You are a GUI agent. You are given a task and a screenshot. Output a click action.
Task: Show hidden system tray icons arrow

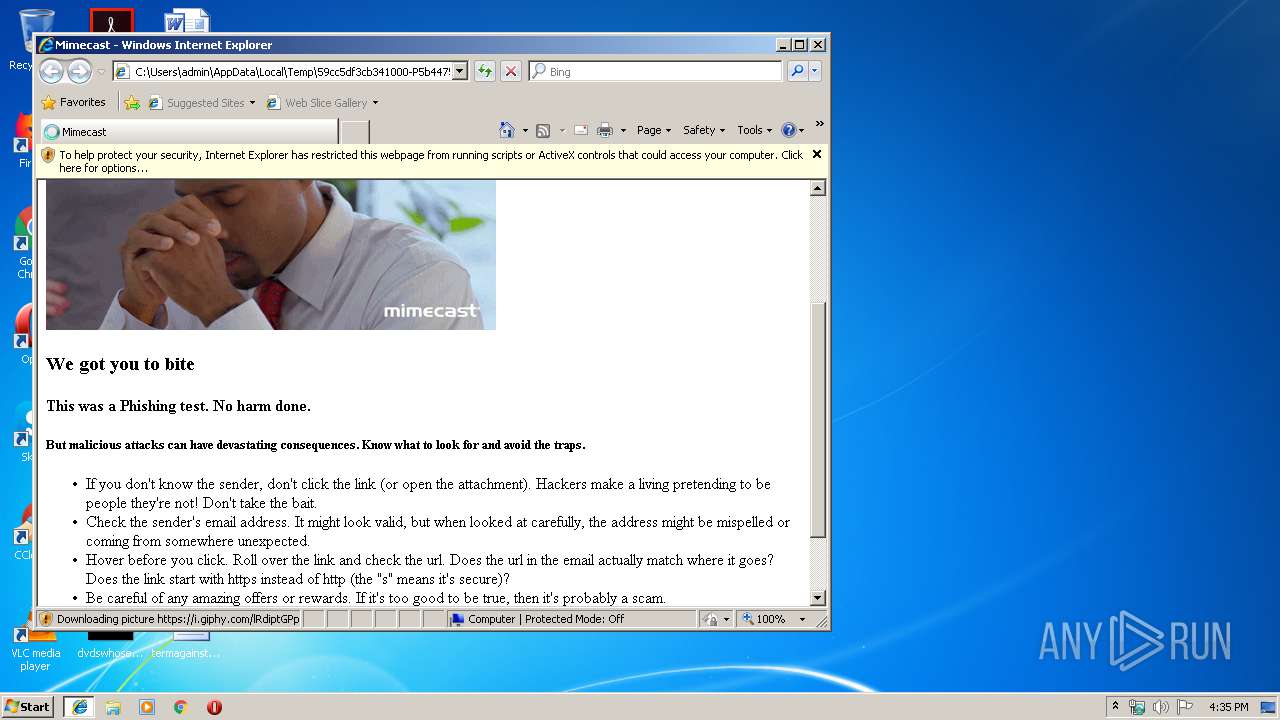pos(1115,706)
